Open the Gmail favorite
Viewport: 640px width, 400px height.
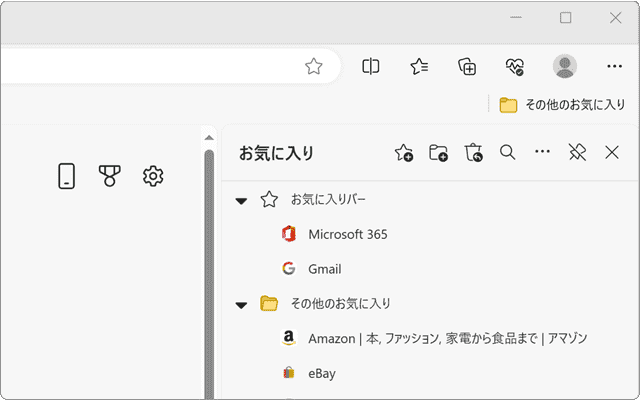coord(430,269)
